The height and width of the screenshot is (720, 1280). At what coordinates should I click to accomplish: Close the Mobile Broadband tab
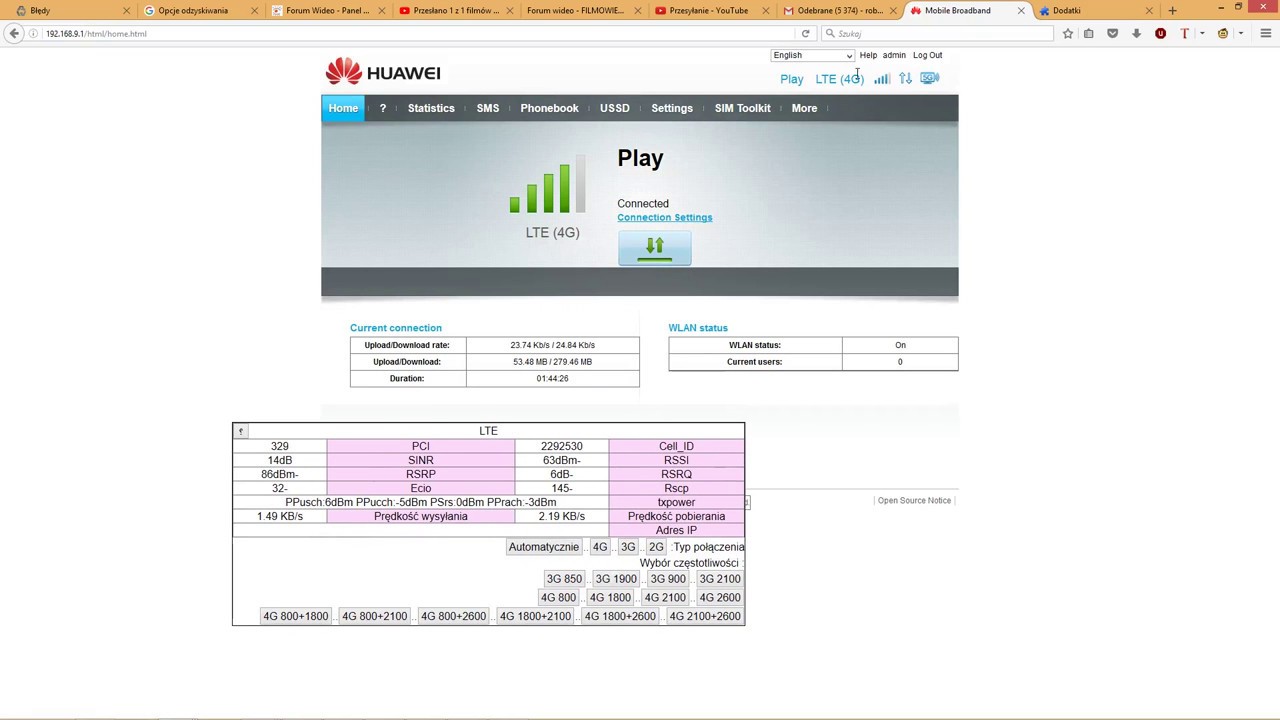point(1021,11)
